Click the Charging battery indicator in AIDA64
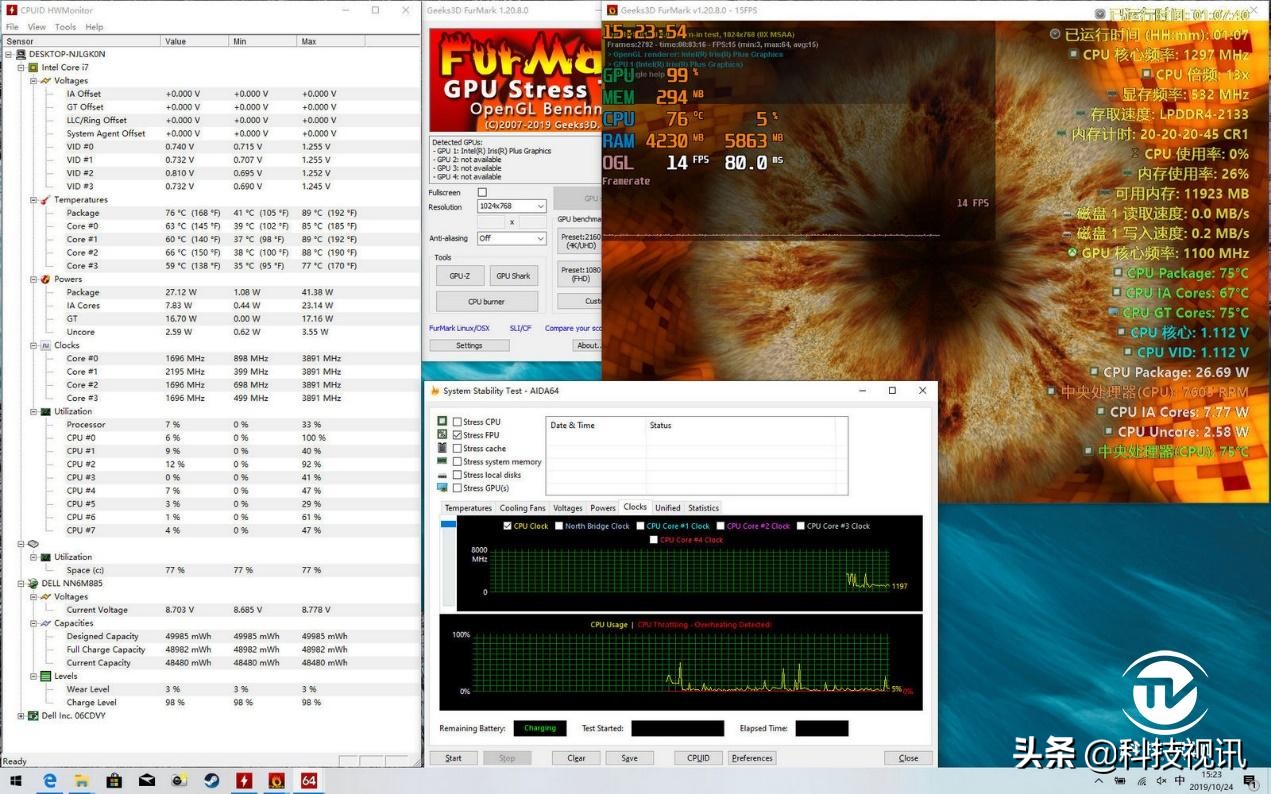This screenshot has width=1271, height=794. click(540, 728)
